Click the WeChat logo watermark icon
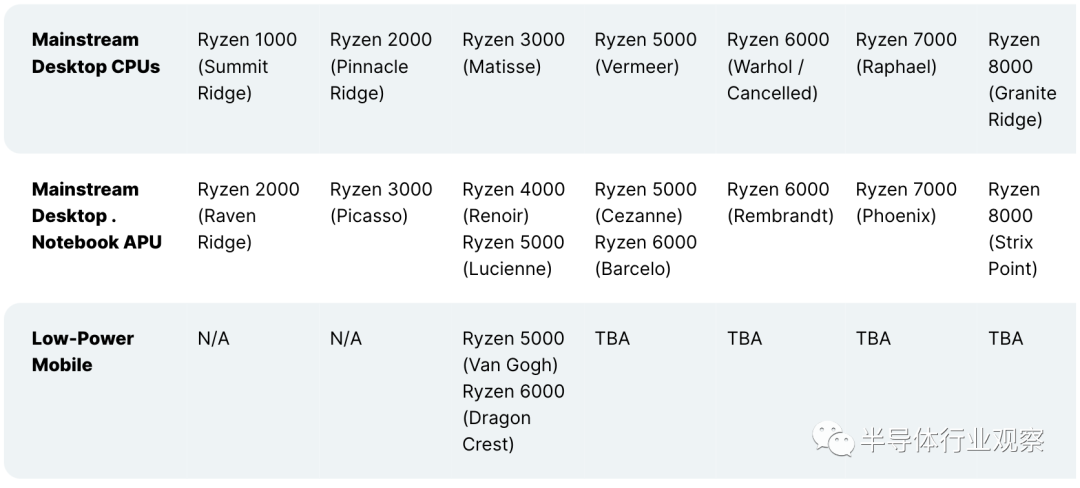Viewport: 1080px width, 488px height. (833, 439)
